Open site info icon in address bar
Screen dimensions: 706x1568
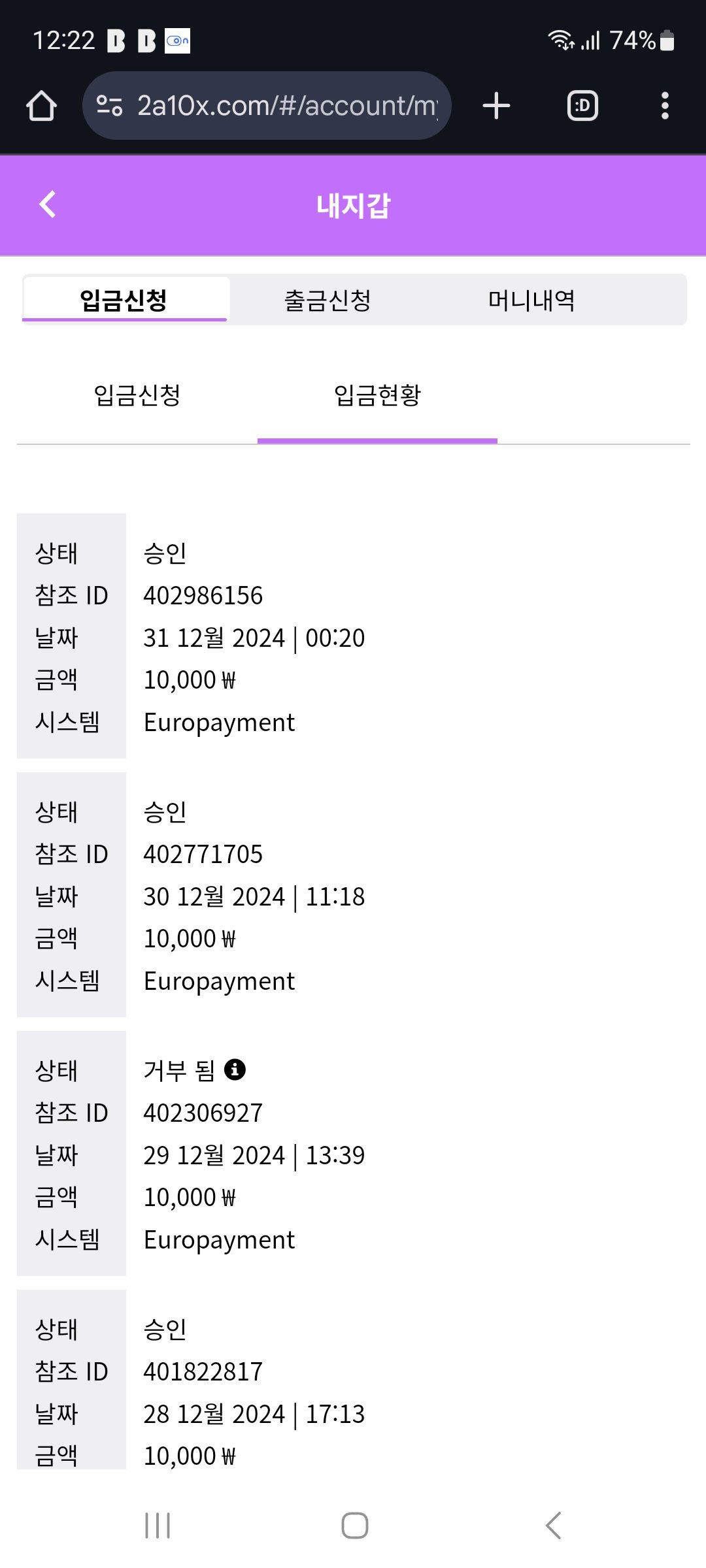[x=109, y=106]
